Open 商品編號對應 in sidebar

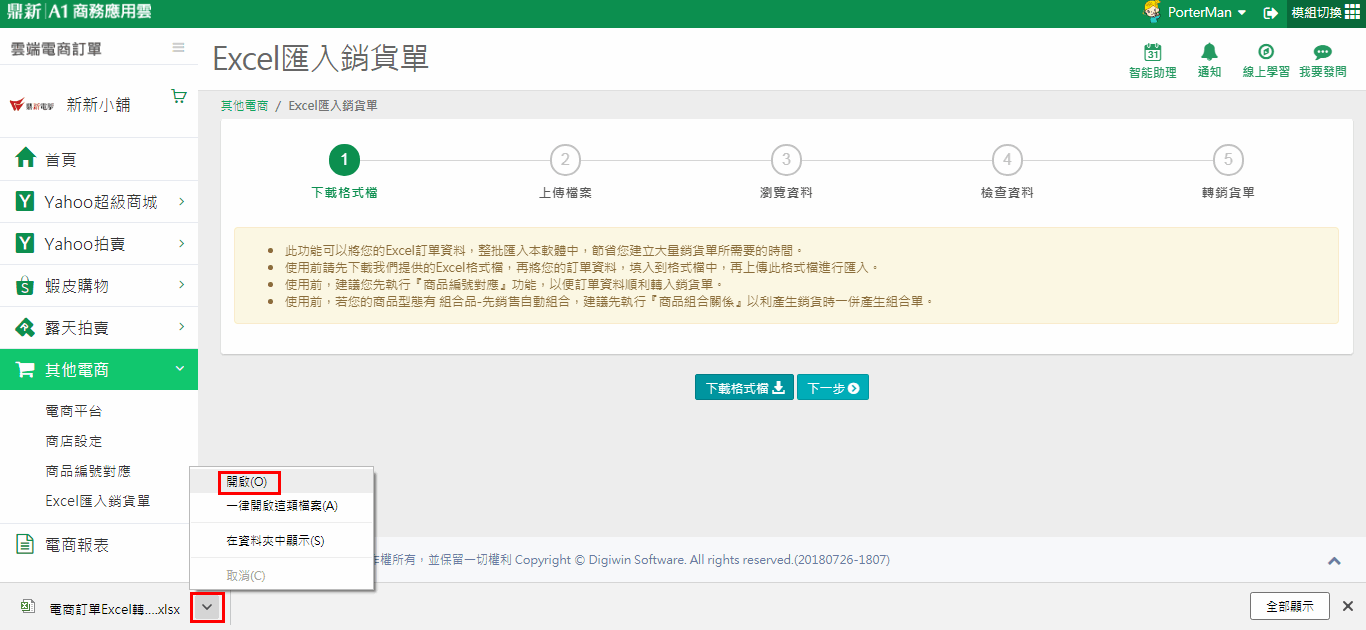88,471
